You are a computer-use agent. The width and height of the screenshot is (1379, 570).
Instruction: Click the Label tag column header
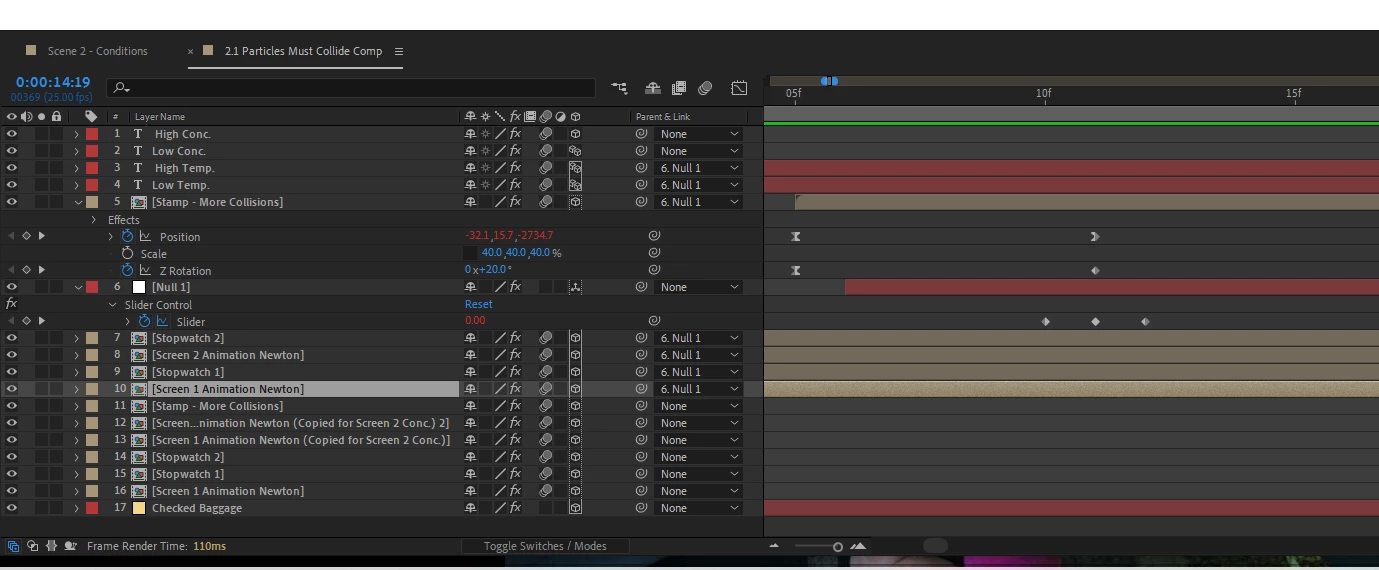(x=91, y=117)
